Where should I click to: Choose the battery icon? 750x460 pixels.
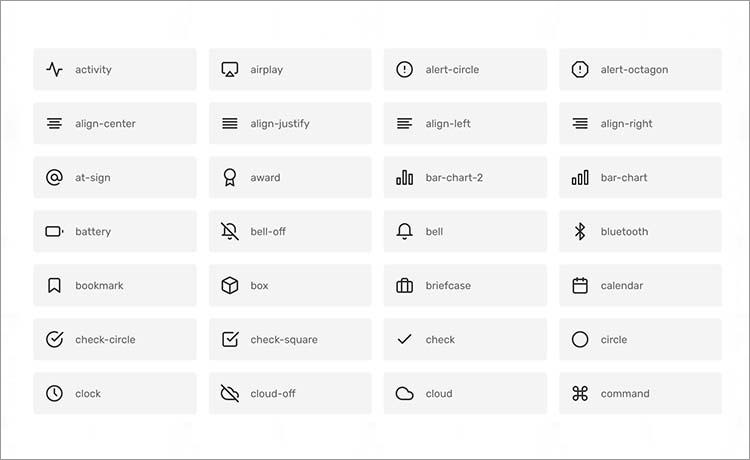pos(54,232)
